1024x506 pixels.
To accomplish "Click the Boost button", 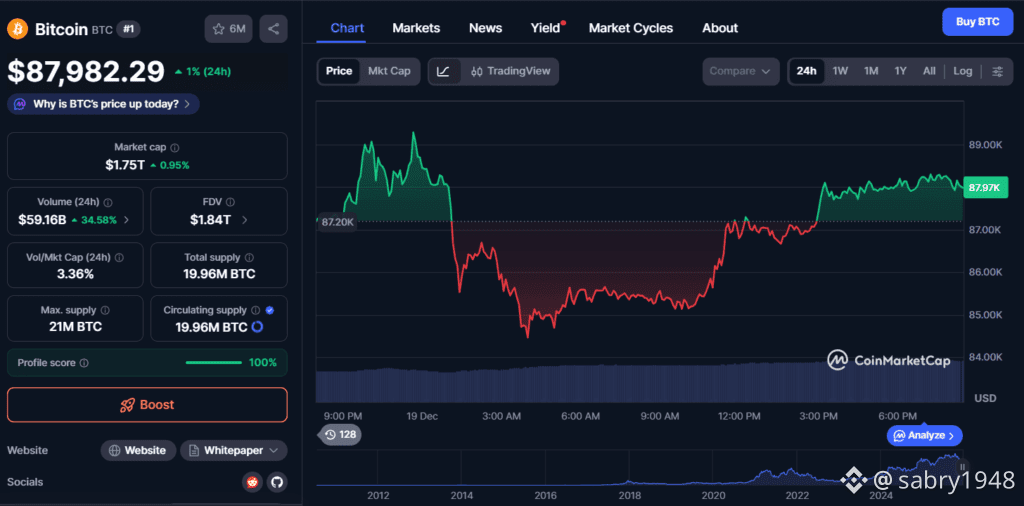I will [147, 405].
